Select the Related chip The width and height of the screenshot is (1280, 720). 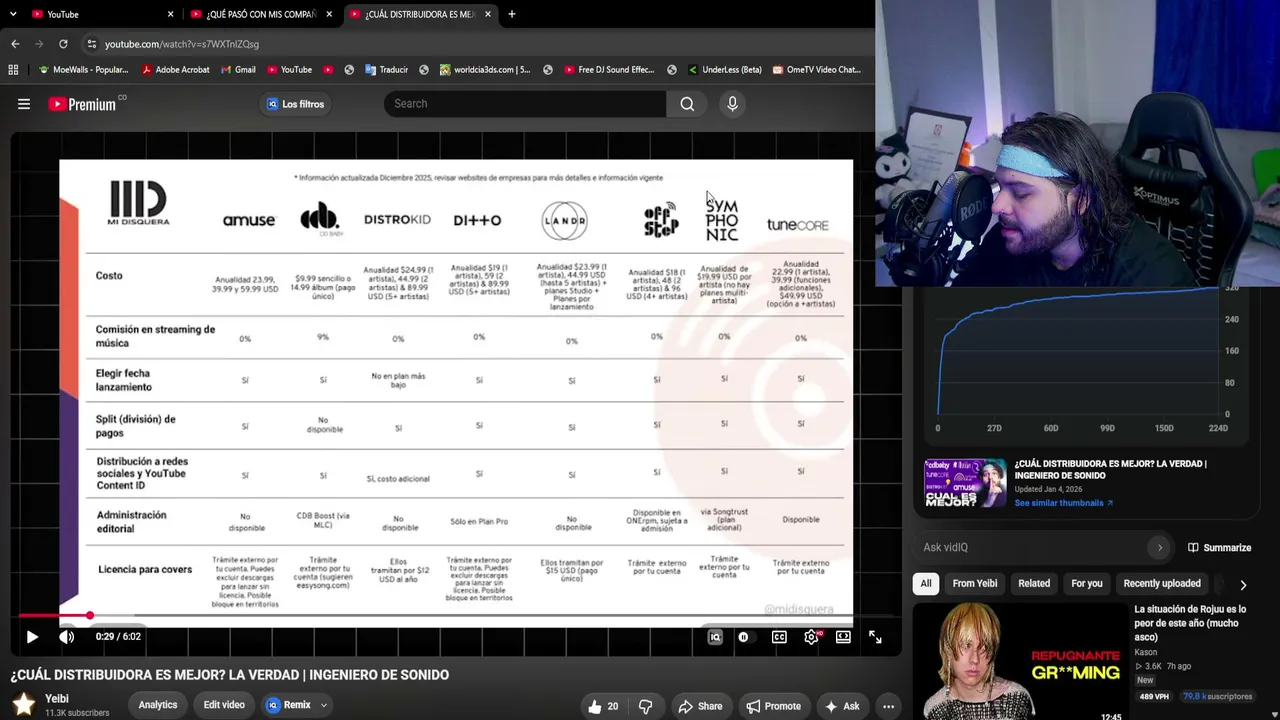coord(1034,583)
